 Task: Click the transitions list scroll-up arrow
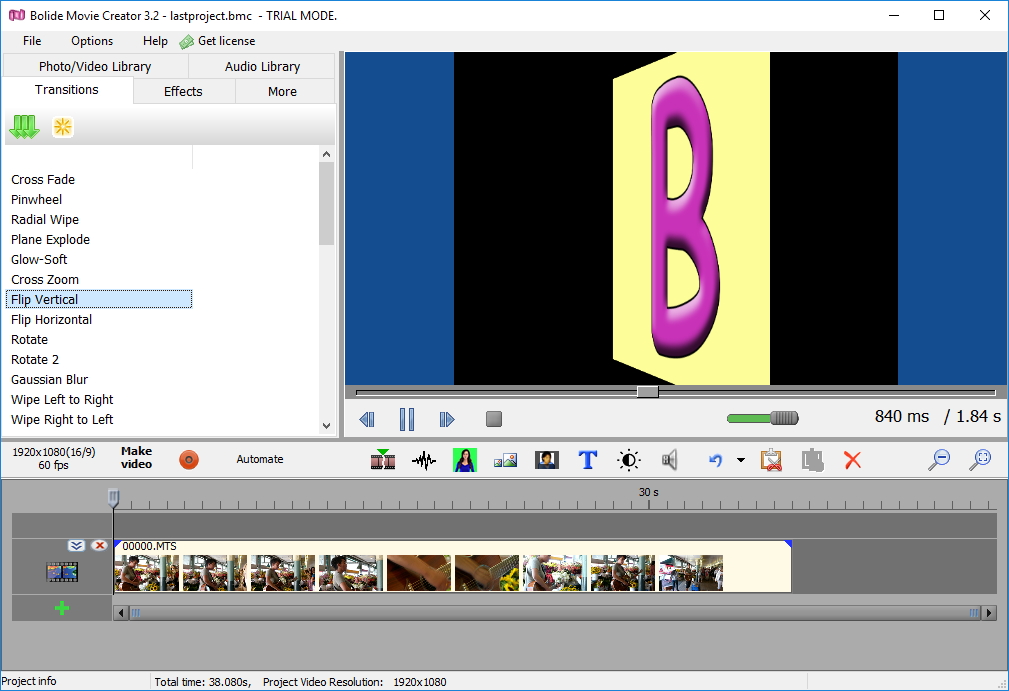point(326,154)
